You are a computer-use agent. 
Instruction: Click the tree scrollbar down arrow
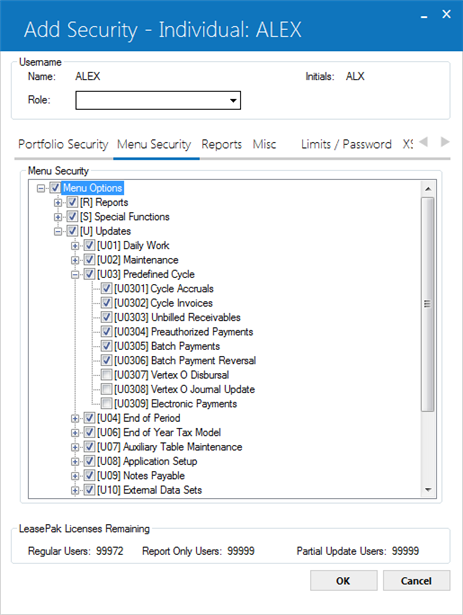pos(428,490)
